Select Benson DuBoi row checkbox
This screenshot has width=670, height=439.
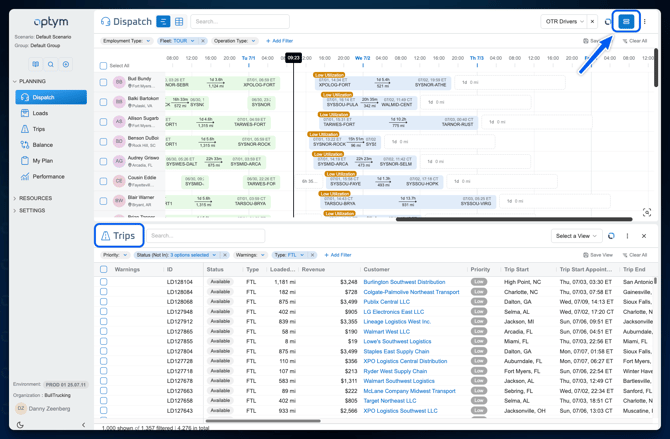(x=103, y=141)
